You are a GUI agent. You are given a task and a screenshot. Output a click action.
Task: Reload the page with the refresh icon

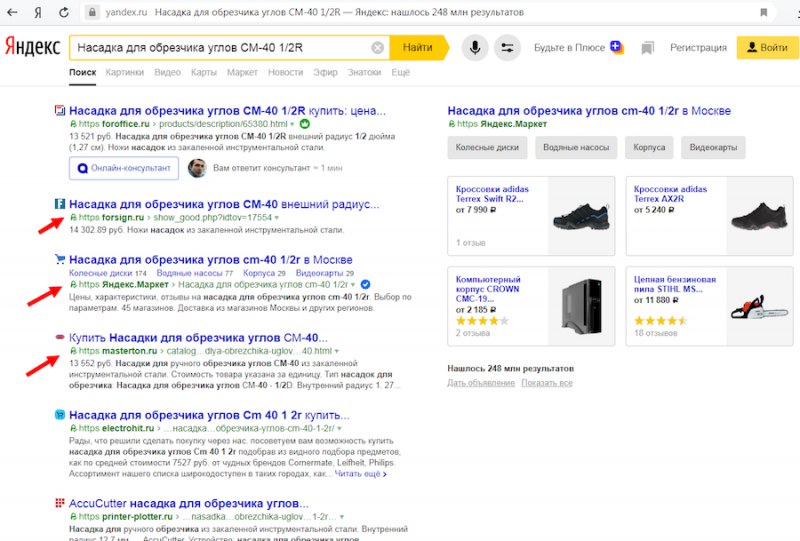tap(64, 12)
